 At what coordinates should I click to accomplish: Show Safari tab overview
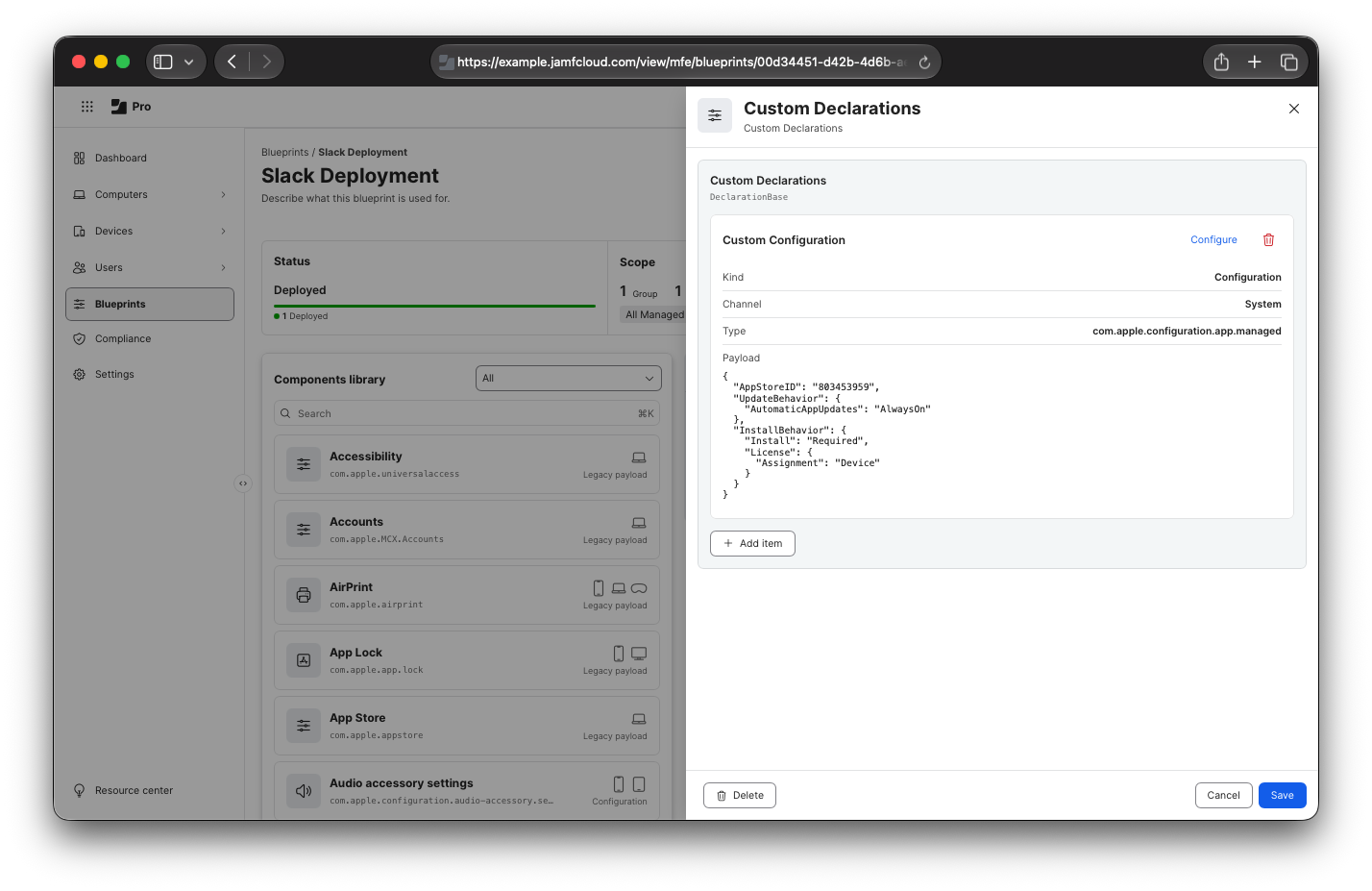click(x=1289, y=62)
